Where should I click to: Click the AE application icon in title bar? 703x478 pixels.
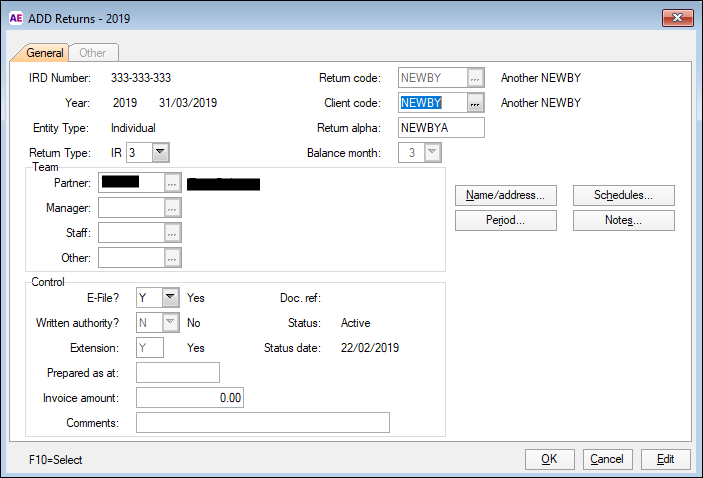(x=16, y=18)
